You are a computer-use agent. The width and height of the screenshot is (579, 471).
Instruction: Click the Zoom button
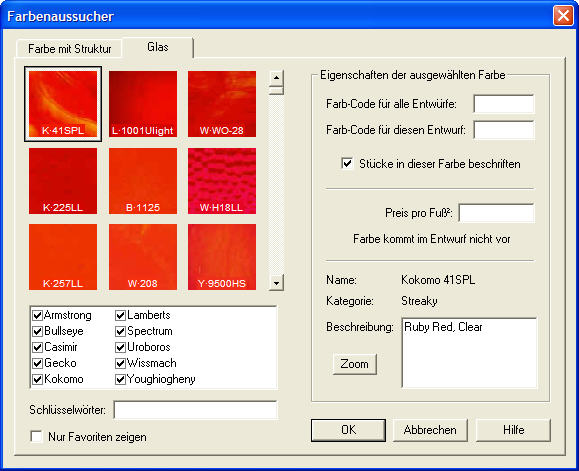[x=354, y=364]
